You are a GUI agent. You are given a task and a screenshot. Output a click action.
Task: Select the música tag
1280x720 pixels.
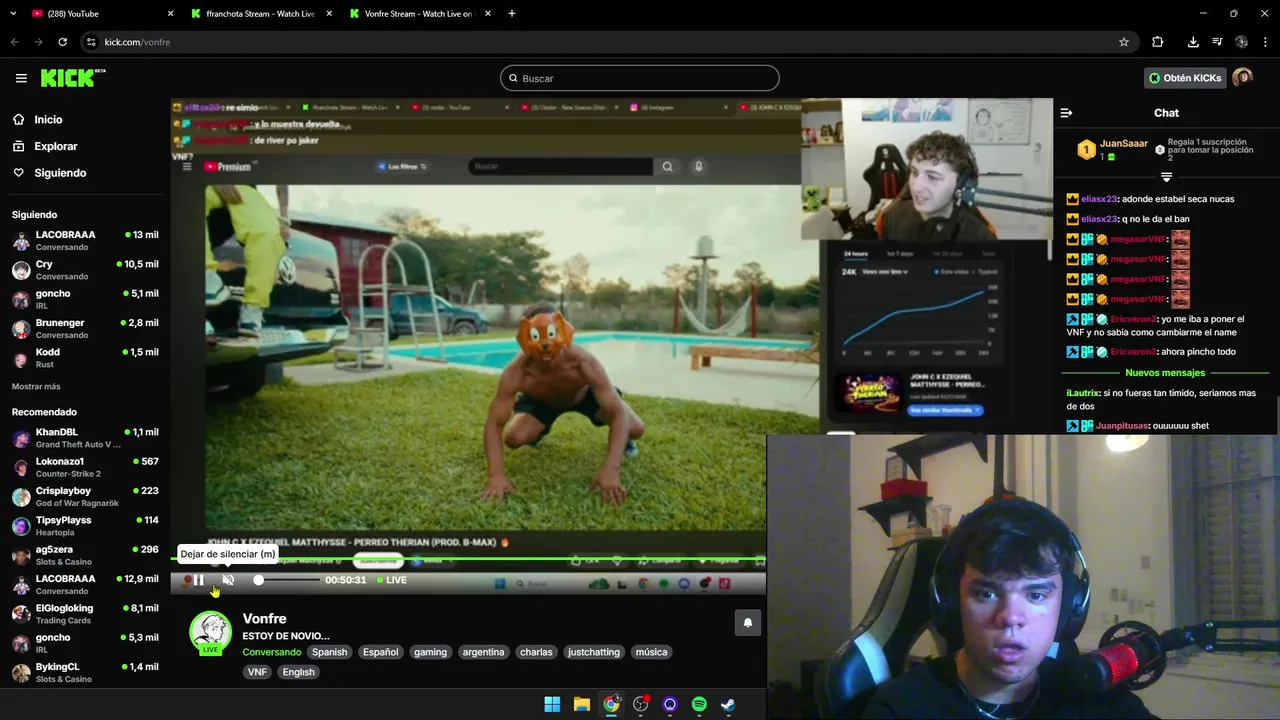(x=651, y=652)
